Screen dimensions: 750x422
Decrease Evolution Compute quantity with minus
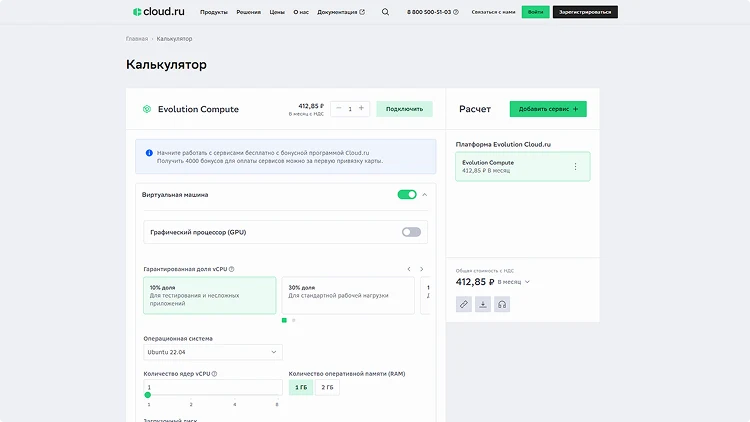coord(339,109)
